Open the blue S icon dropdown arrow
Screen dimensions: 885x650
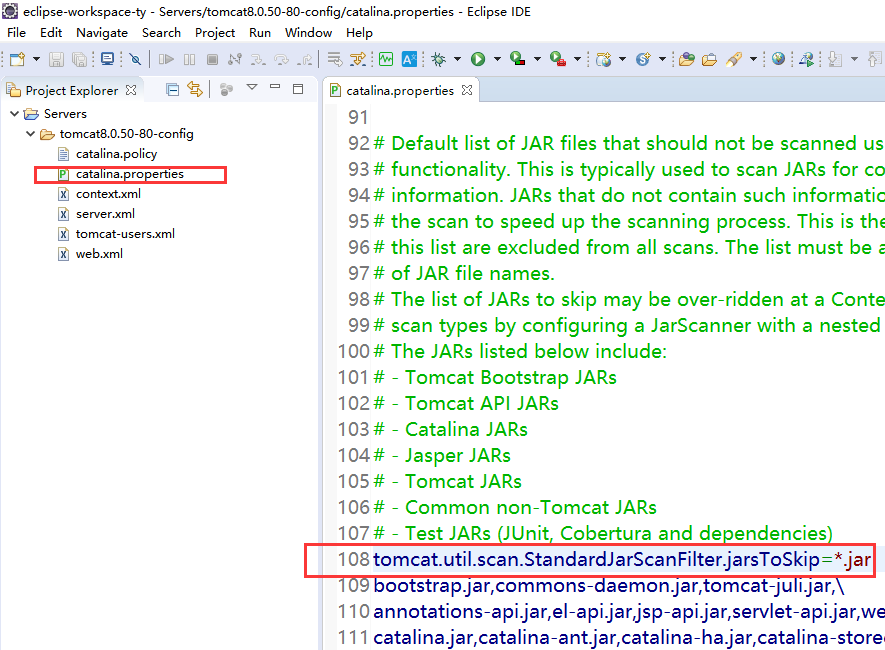click(x=663, y=59)
